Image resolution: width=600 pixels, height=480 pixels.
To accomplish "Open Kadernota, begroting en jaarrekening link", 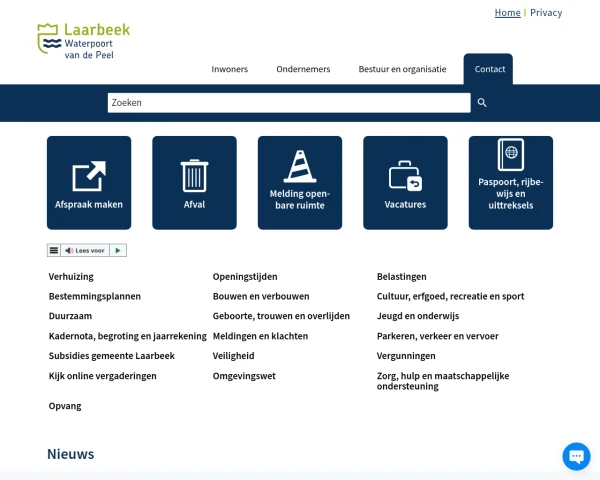I will 127,336.
